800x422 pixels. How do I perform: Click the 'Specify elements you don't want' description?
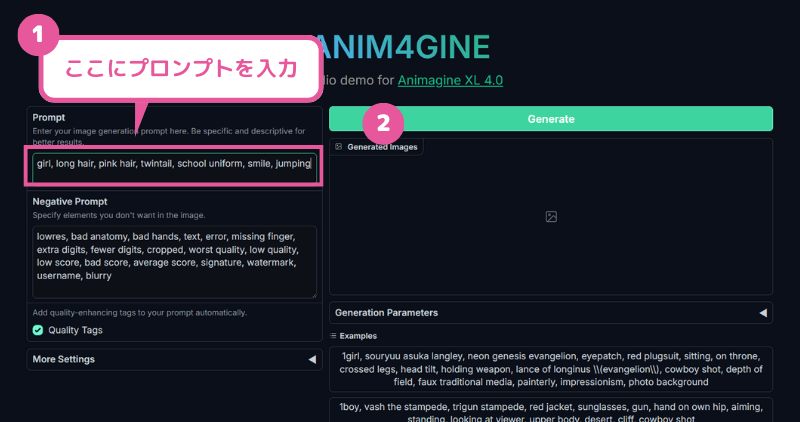[x=119, y=215]
